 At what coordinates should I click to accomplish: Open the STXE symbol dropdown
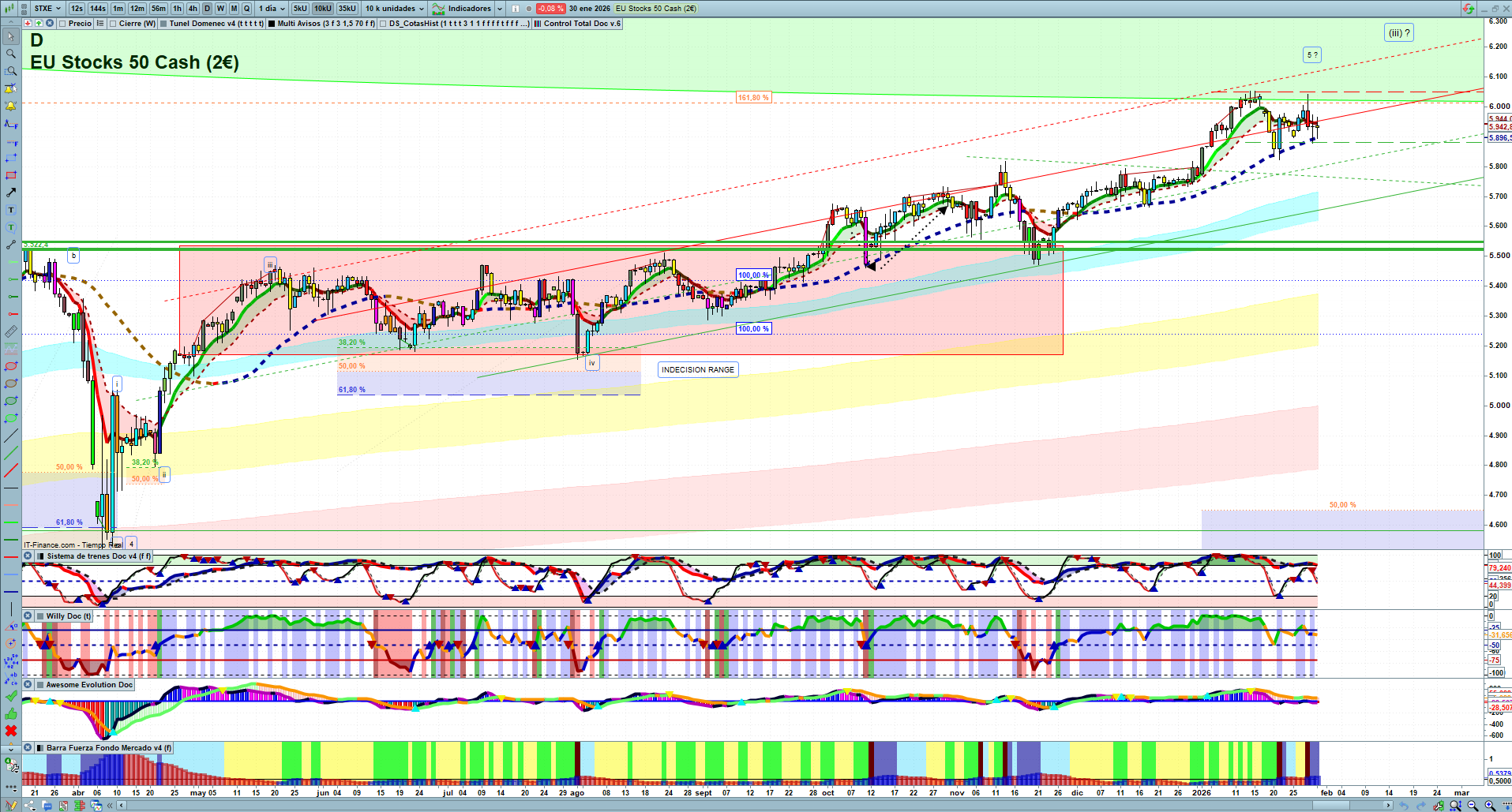coord(47,9)
